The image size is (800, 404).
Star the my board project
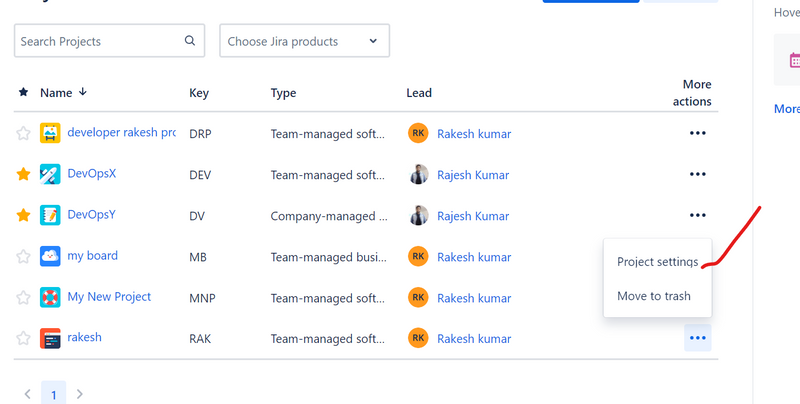[23, 256]
